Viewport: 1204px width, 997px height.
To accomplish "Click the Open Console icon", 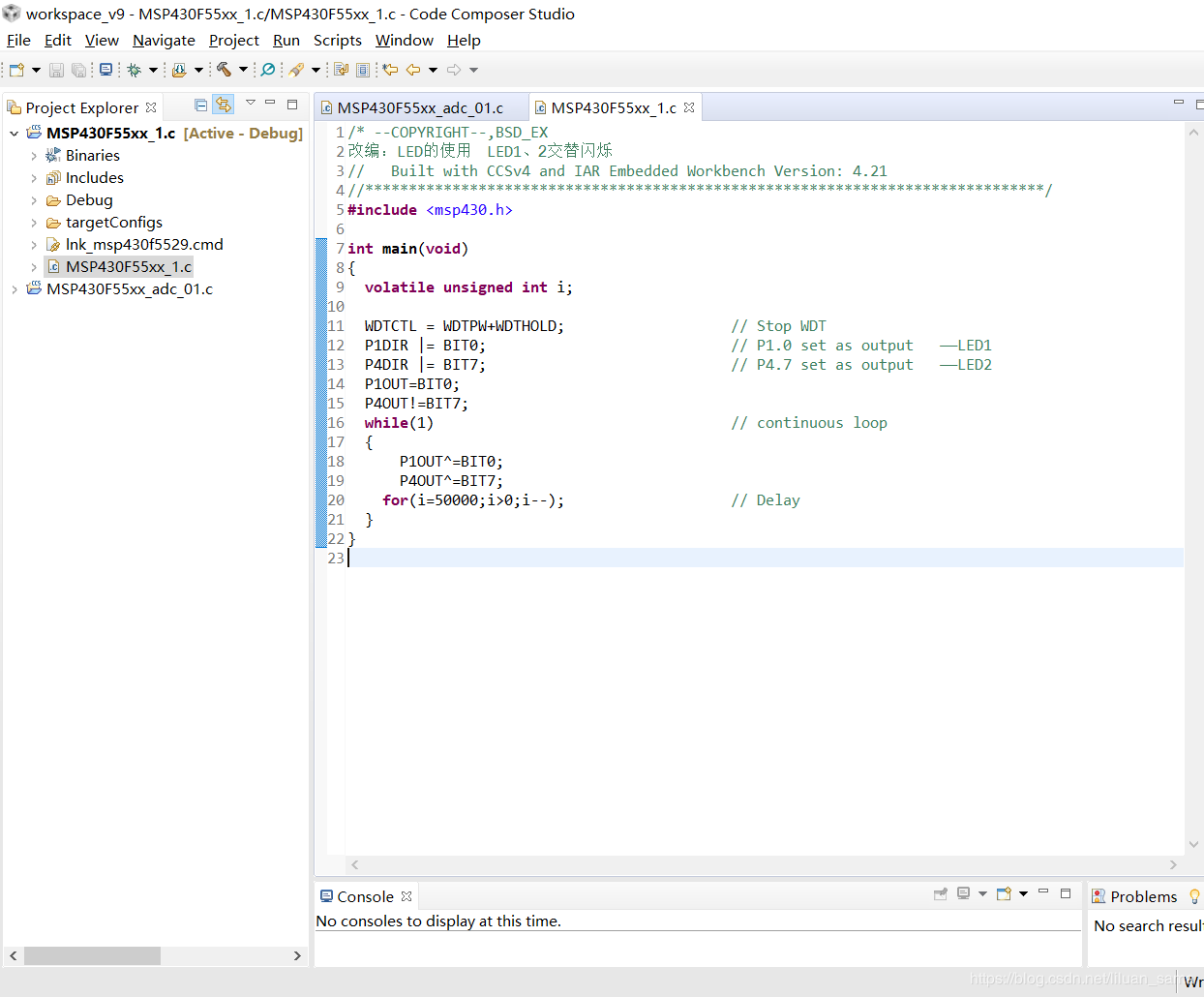I will [x=1004, y=893].
